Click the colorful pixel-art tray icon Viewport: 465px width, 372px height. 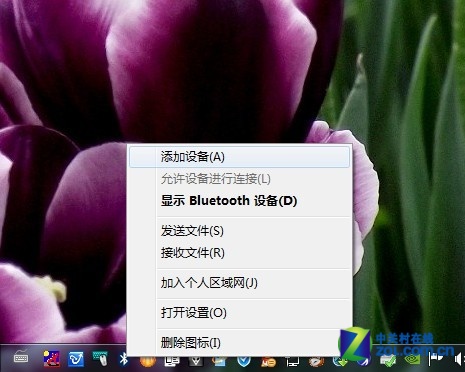52,359
